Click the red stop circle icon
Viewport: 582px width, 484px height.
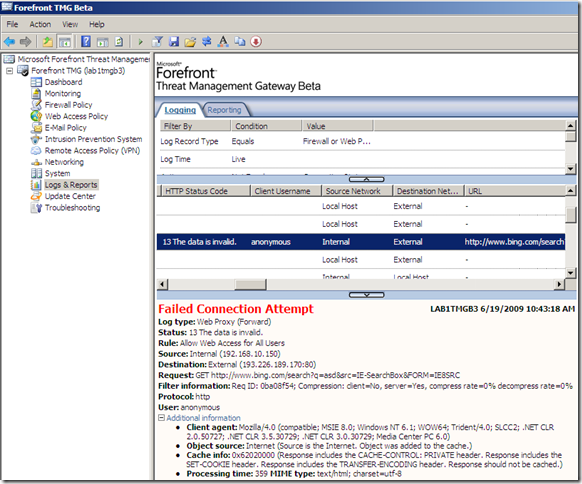256,42
